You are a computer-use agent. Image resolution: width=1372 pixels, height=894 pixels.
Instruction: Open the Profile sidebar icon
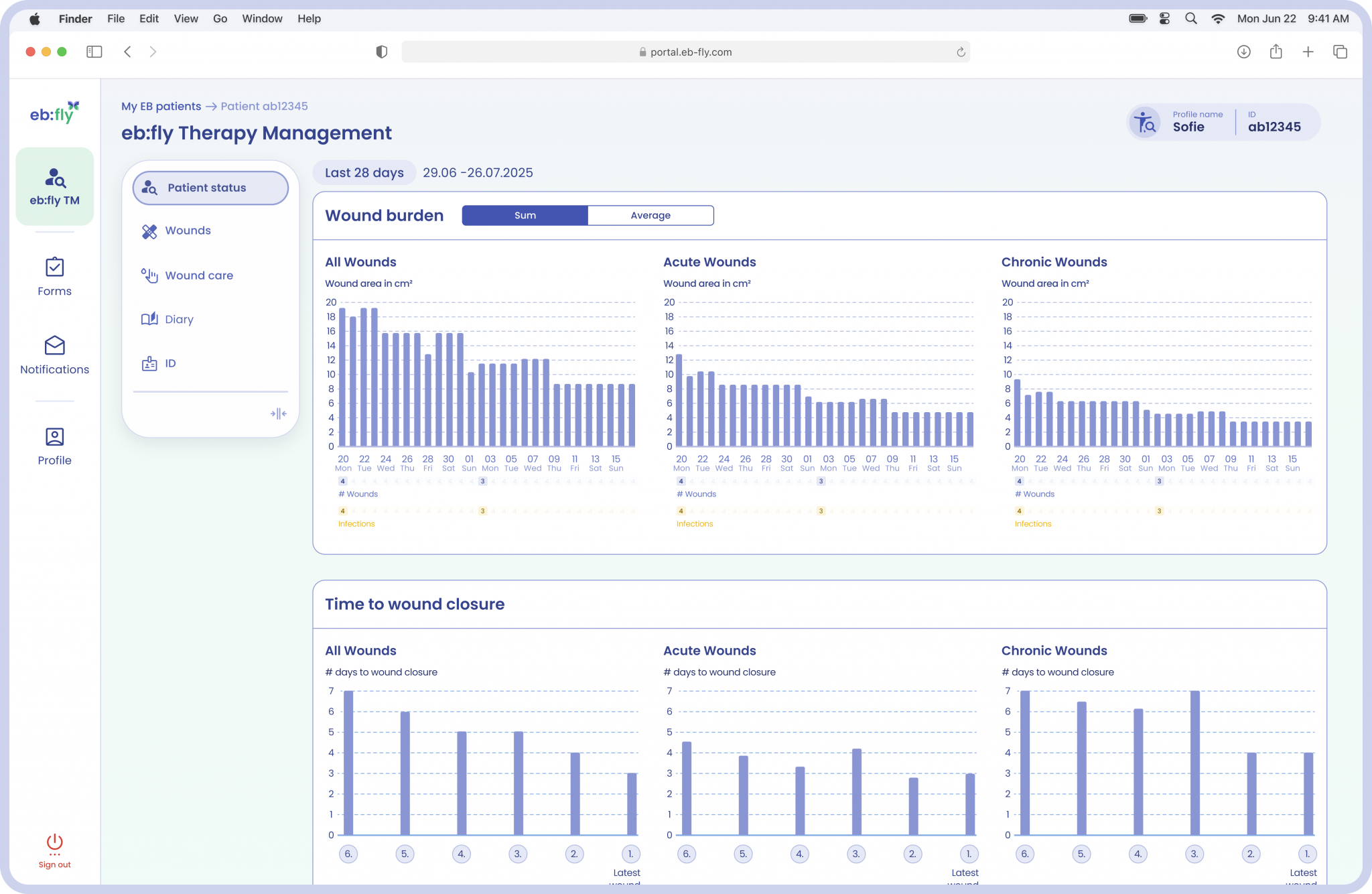click(x=54, y=437)
